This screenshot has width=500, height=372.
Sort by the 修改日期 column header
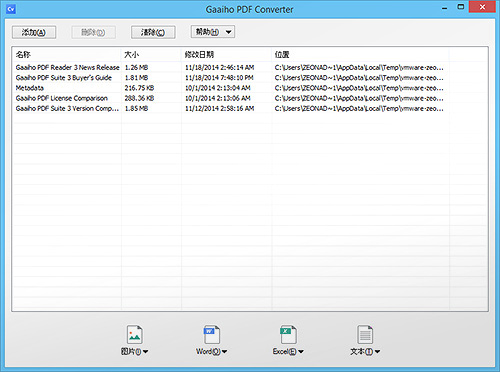[199, 54]
